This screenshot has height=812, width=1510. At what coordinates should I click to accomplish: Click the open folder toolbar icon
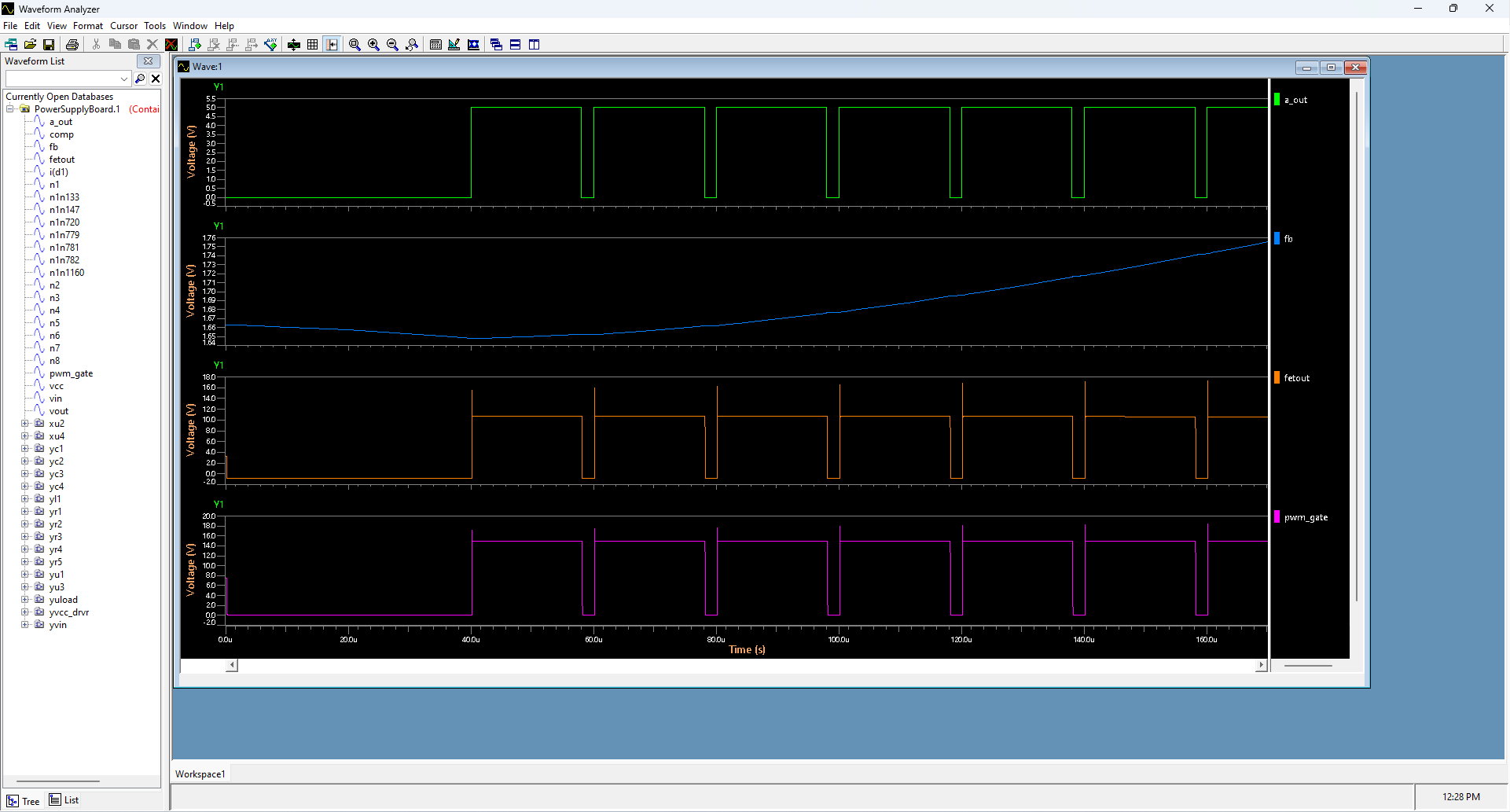pyautogui.click(x=30, y=45)
